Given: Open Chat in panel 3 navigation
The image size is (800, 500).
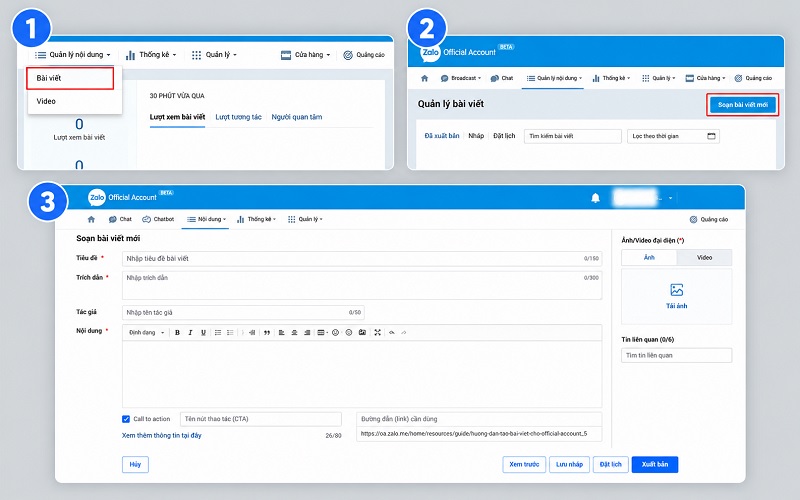Looking at the screenshot, I should (120, 219).
